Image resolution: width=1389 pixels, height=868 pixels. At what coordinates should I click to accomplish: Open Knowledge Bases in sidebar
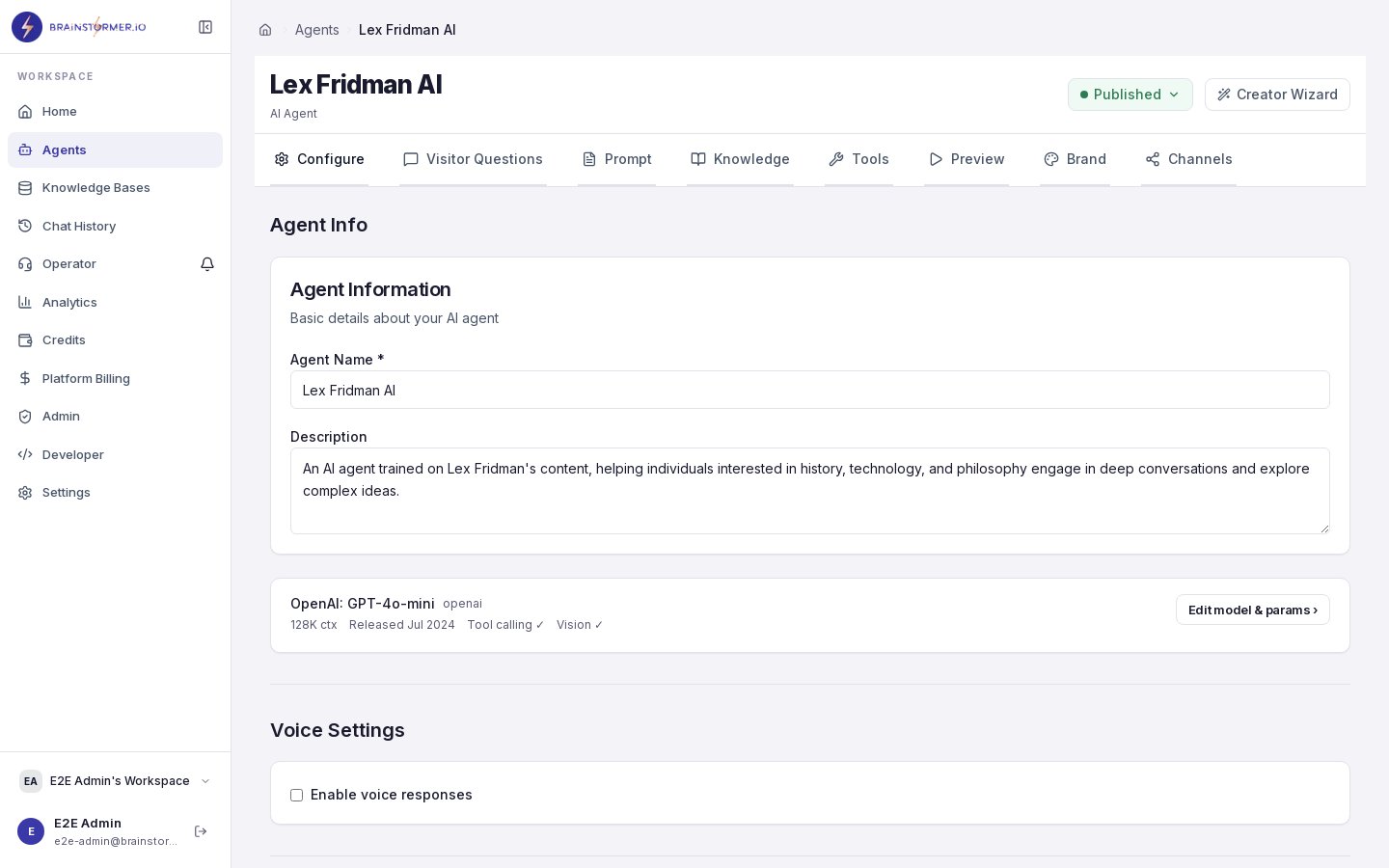pos(116,188)
